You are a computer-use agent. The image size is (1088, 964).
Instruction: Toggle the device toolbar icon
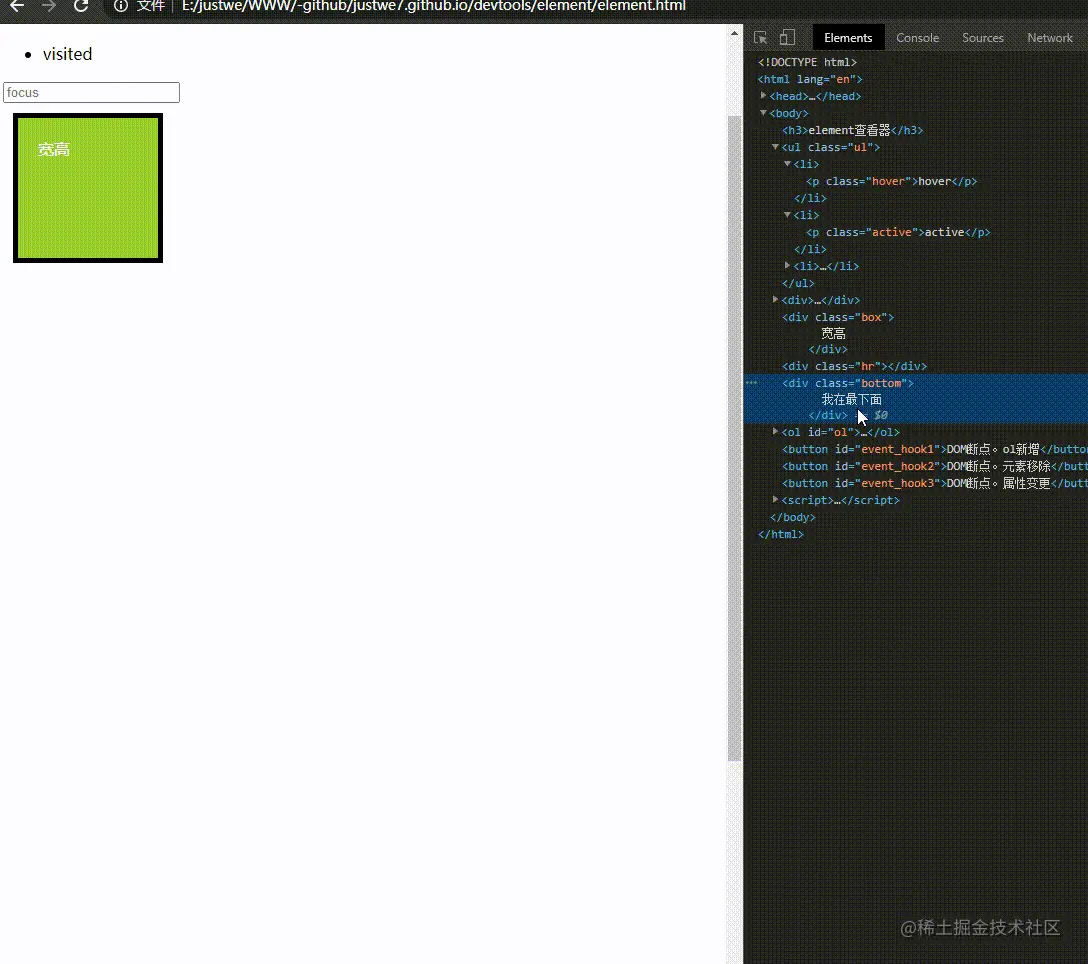pos(787,37)
